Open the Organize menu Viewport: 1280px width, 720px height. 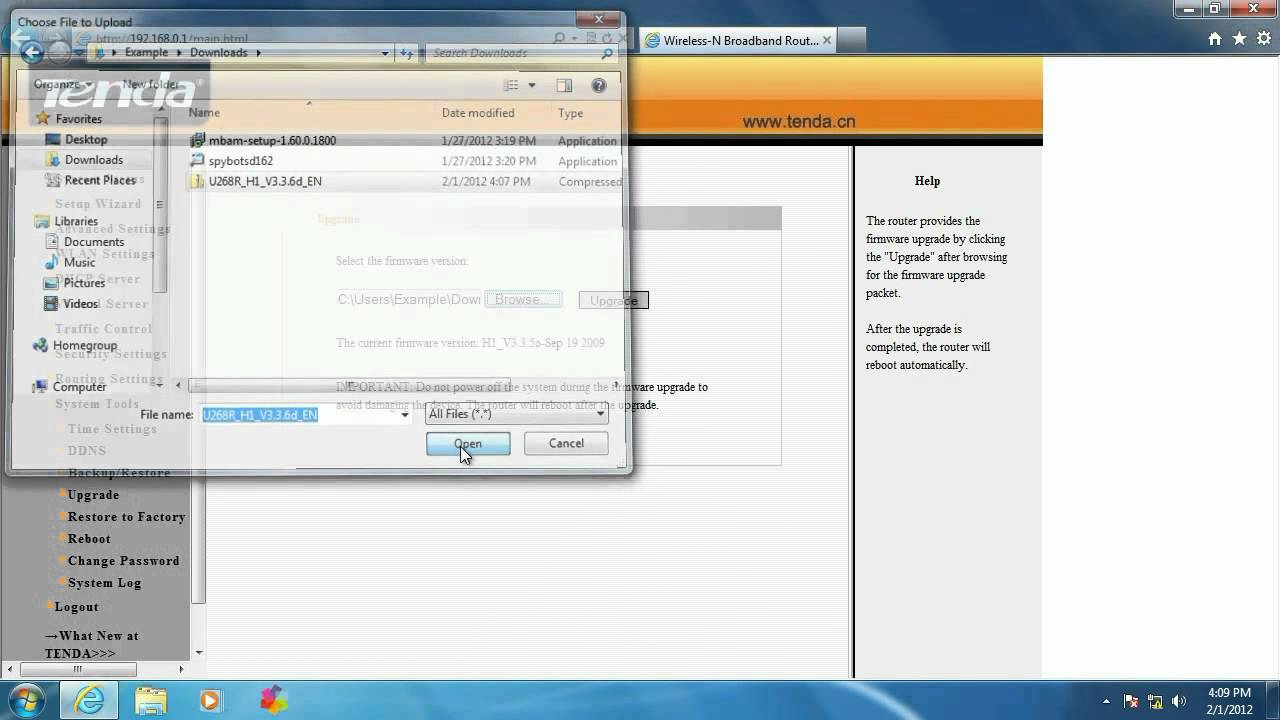pyautogui.click(x=63, y=85)
